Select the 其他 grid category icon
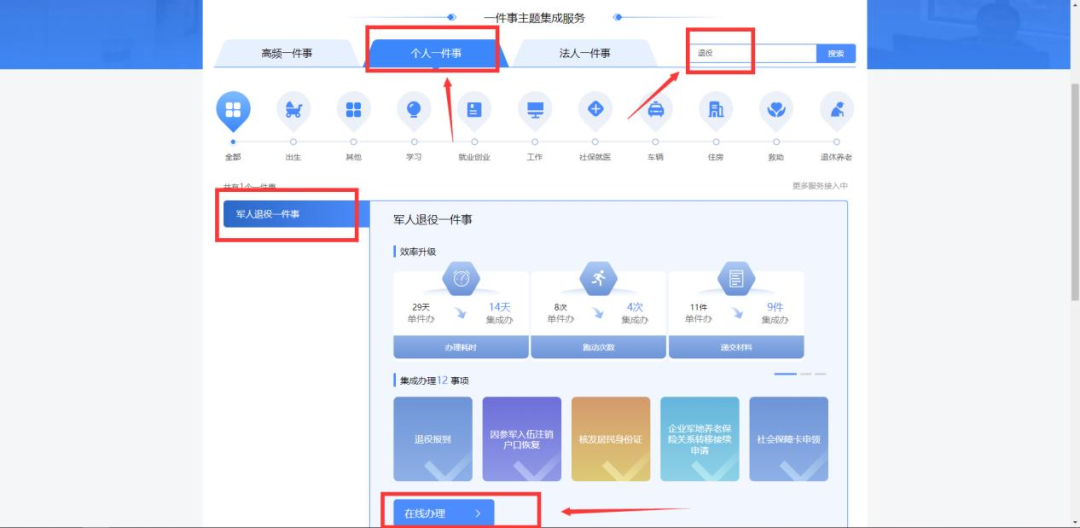Image resolution: width=1080 pixels, height=528 pixels. point(353,110)
